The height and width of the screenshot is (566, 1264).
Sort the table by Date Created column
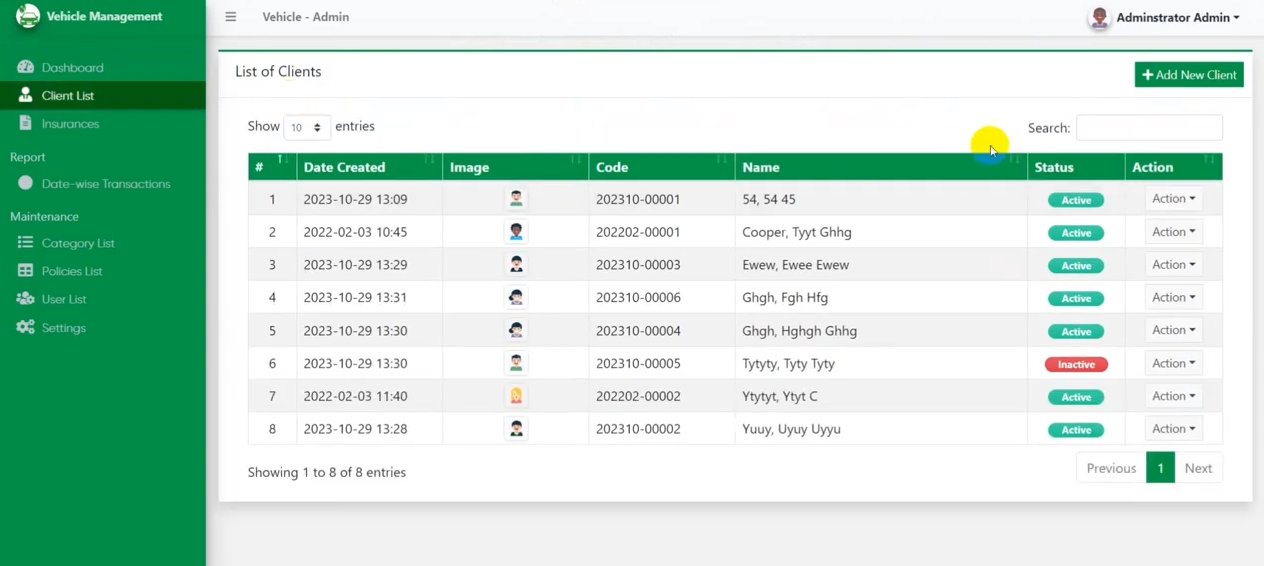pyautogui.click(x=345, y=167)
